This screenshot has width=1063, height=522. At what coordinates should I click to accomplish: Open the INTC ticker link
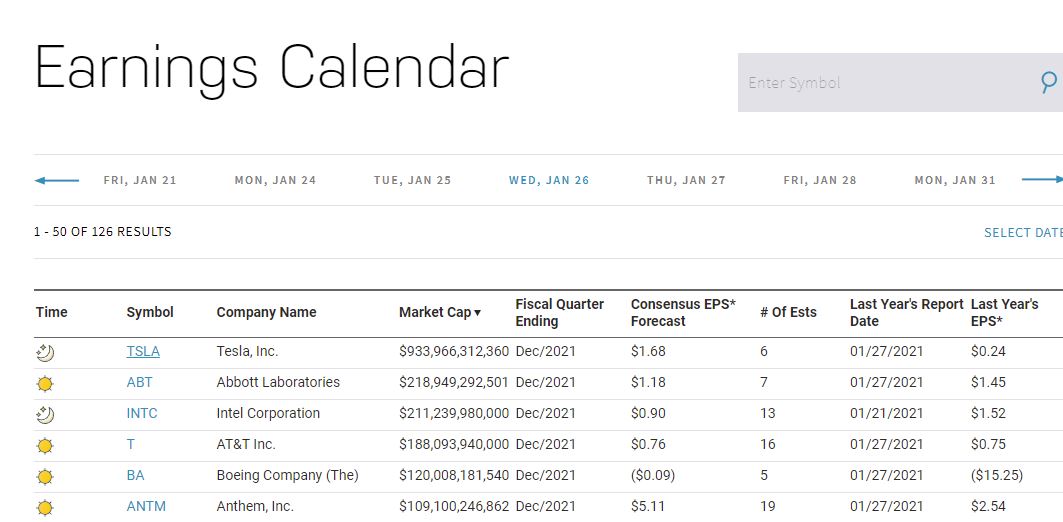[x=142, y=414]
